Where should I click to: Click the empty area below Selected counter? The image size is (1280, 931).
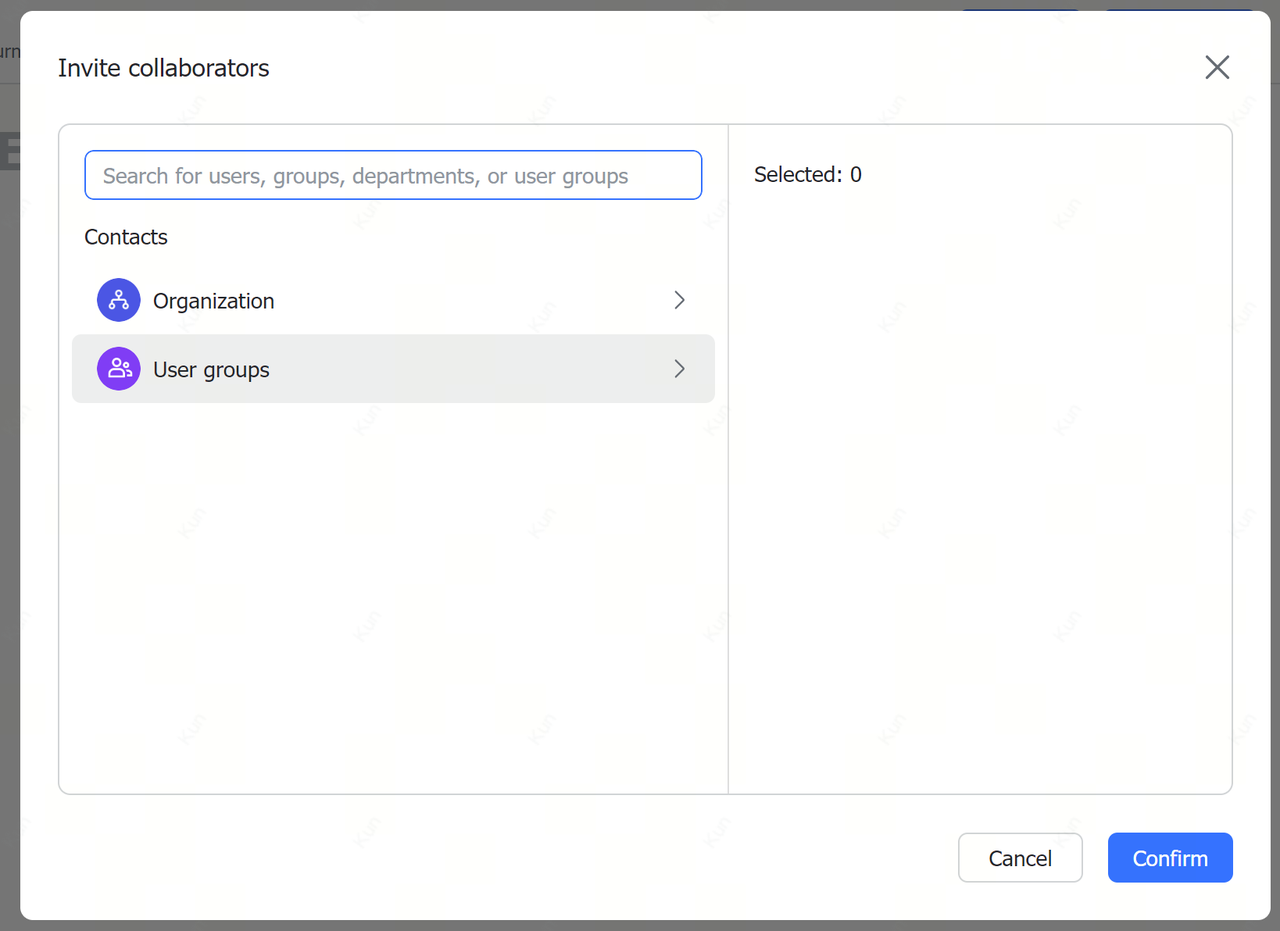tap(980, 480)
